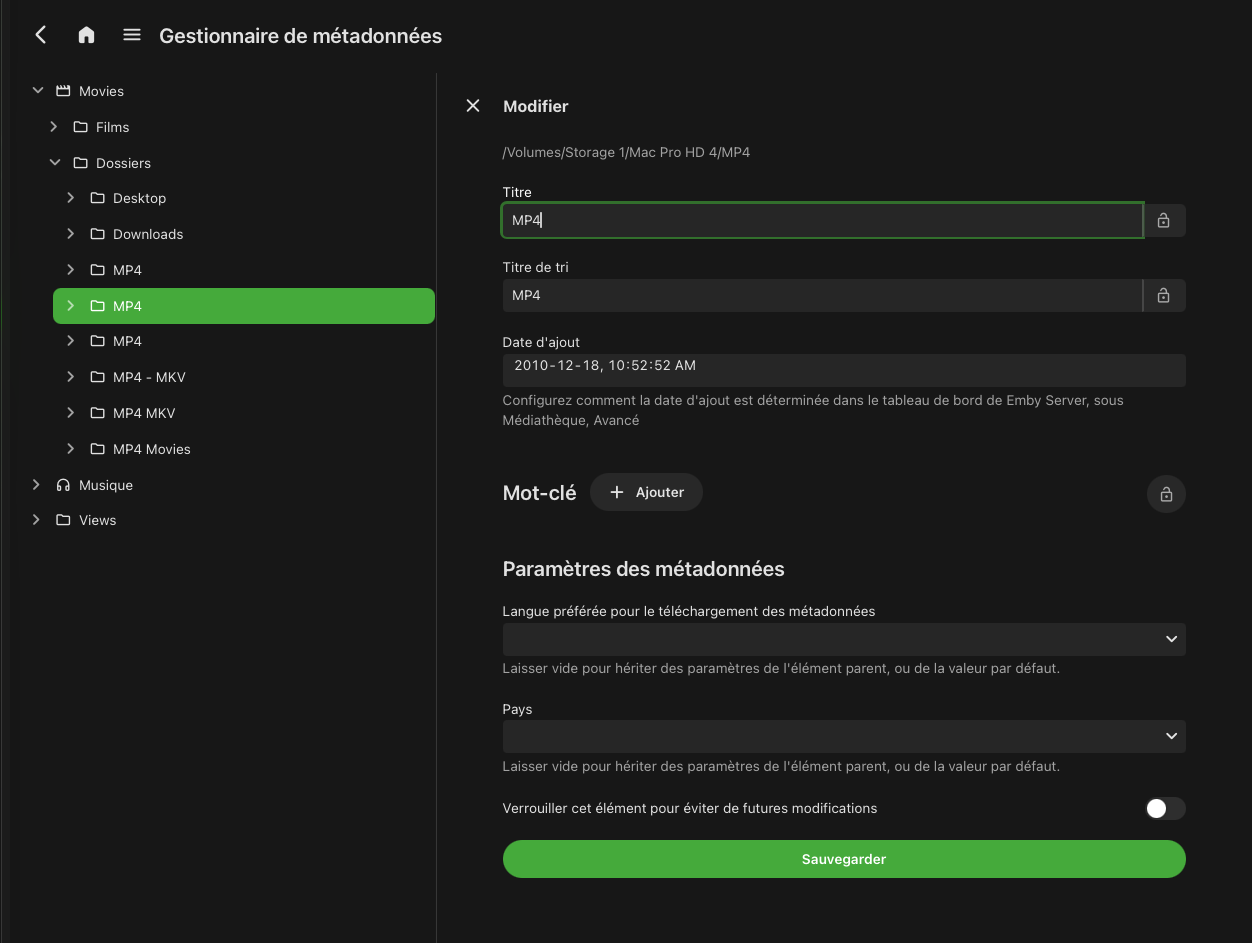The width and height of the screenshot is (1252, 943).
Task: Lock the Titre field
Action: click(1163, 220)
